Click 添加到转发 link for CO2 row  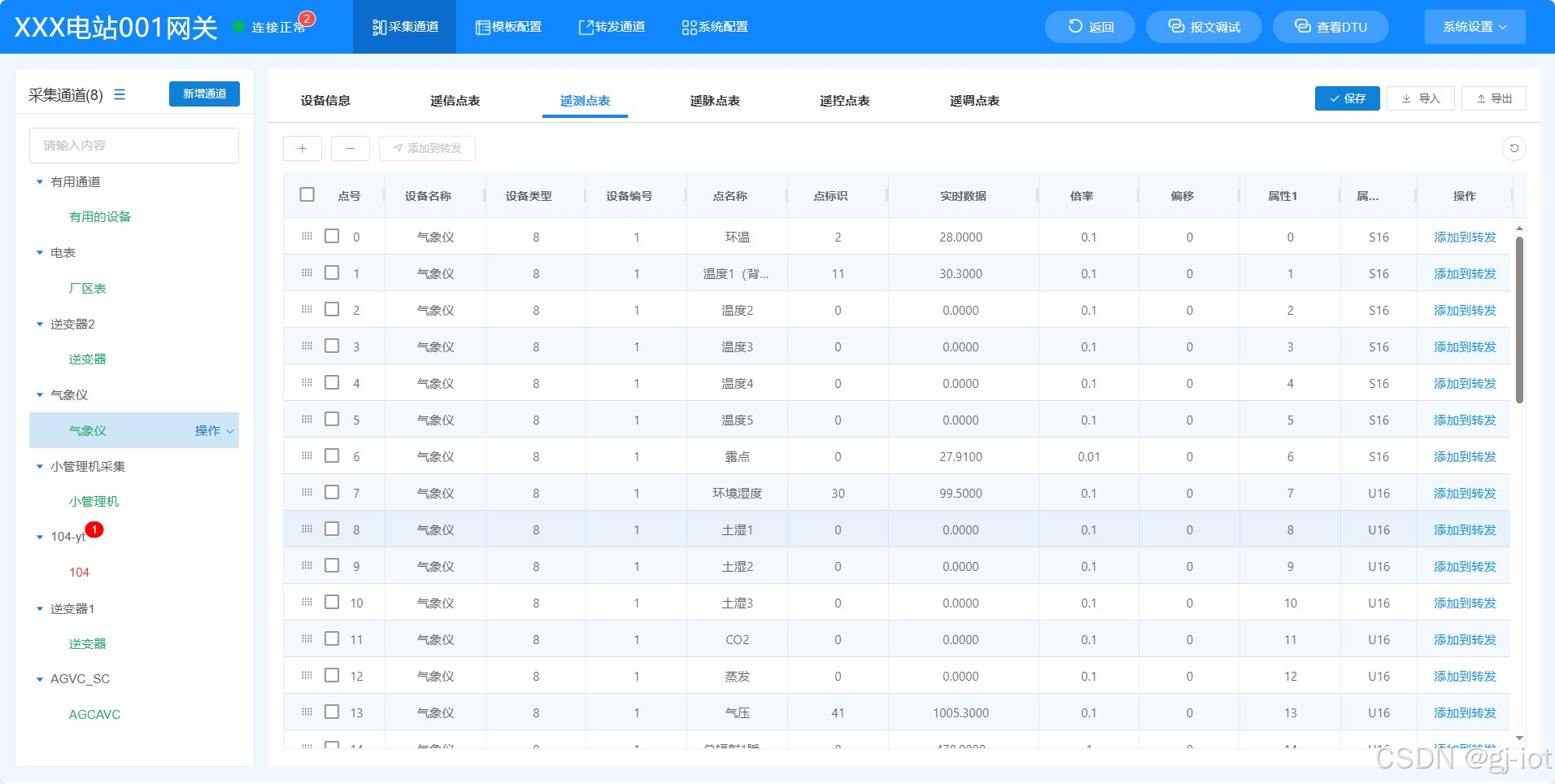[x=1465, y=639]
